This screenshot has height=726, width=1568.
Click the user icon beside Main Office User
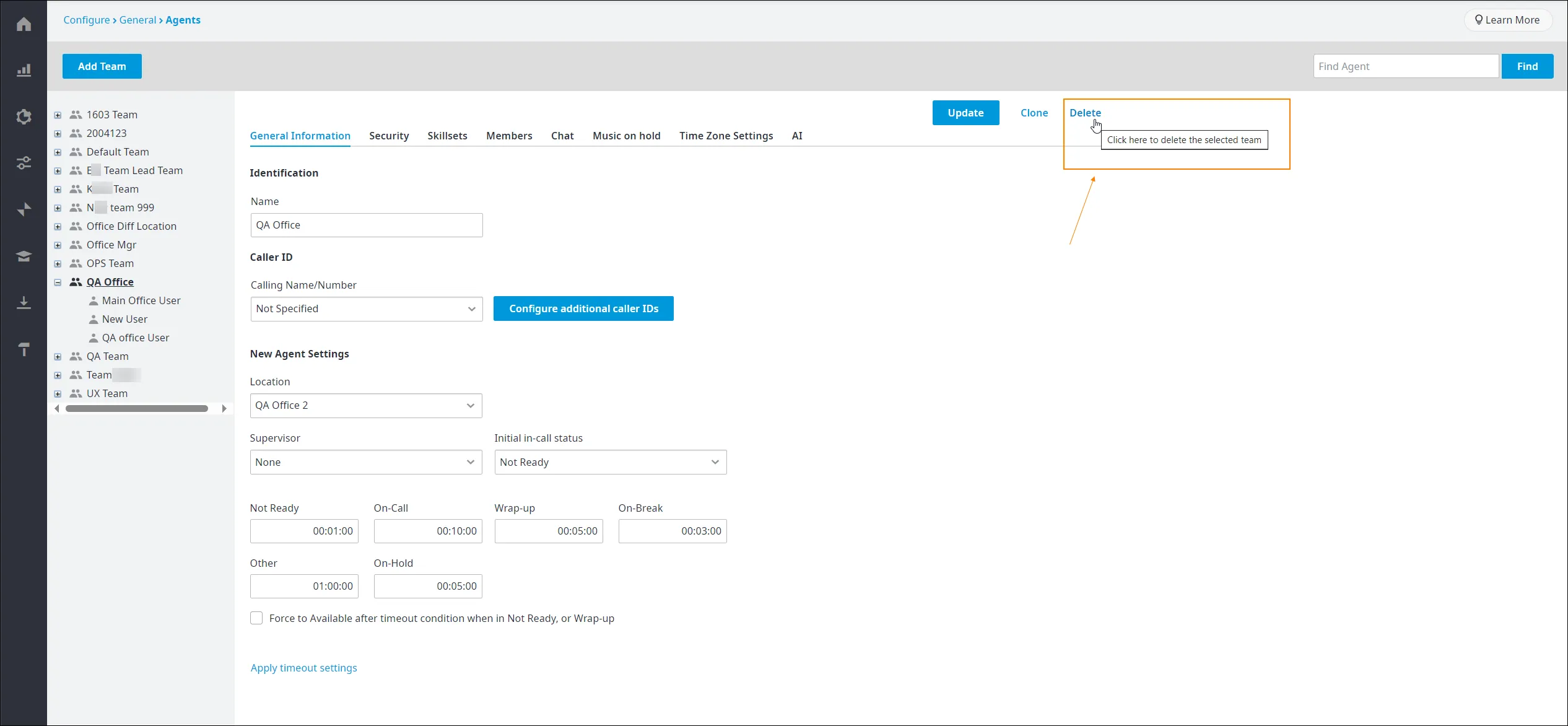point(94,300)
